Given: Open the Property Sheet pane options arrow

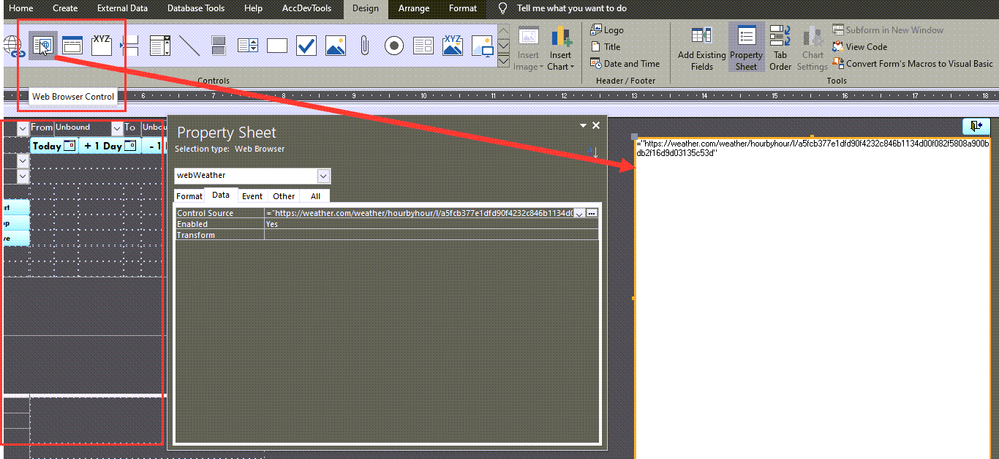Looking at the screenshot, I should (x=583, y=126).
